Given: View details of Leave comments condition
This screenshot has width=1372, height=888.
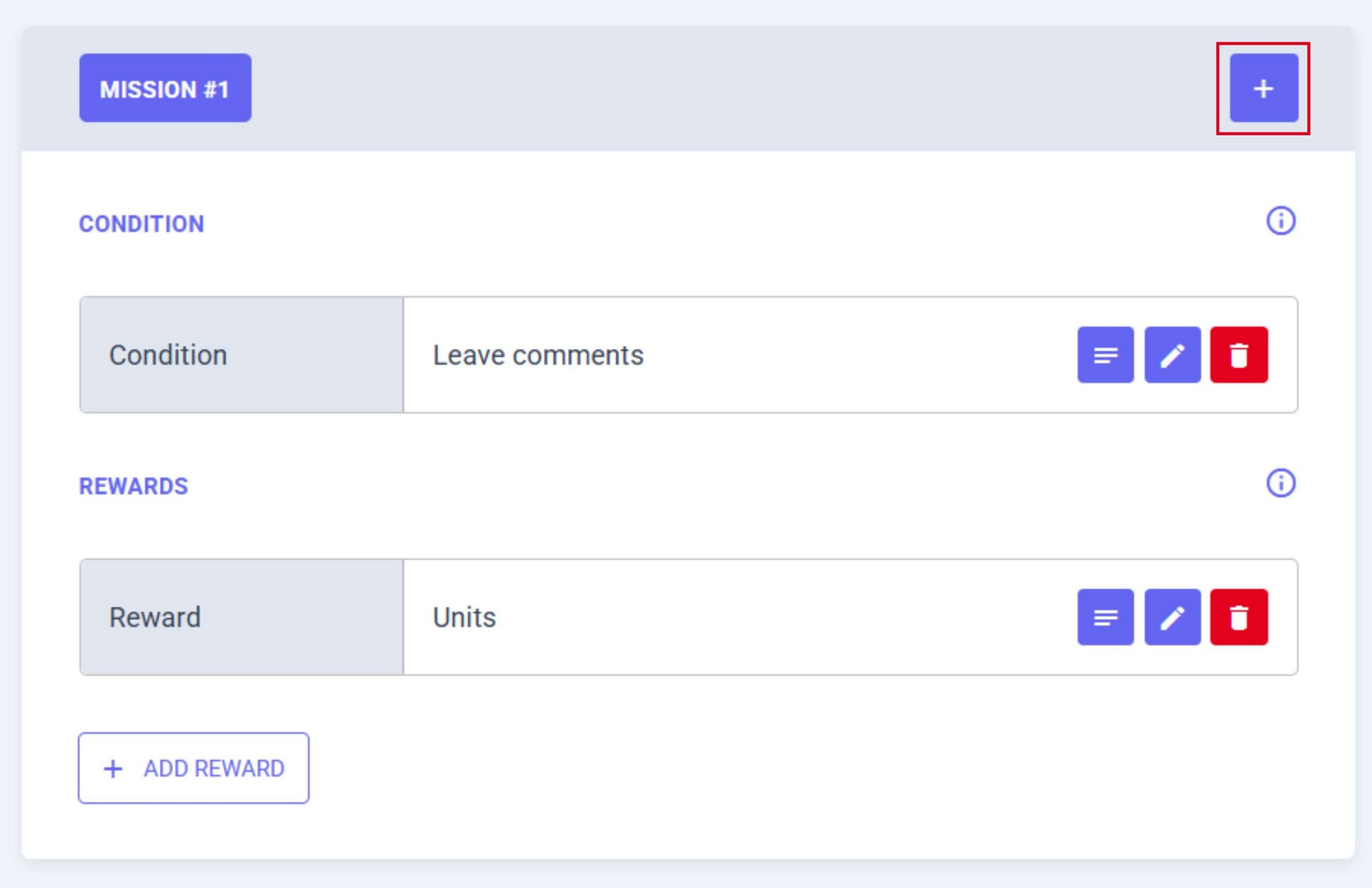Looking at the screenshot, I should [x=1105, y=355].
